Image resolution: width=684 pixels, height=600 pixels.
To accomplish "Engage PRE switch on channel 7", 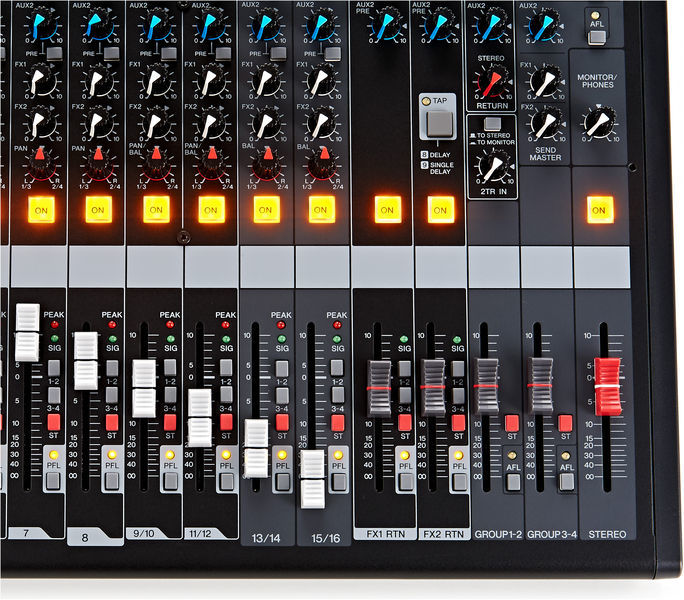I will 54,54.
